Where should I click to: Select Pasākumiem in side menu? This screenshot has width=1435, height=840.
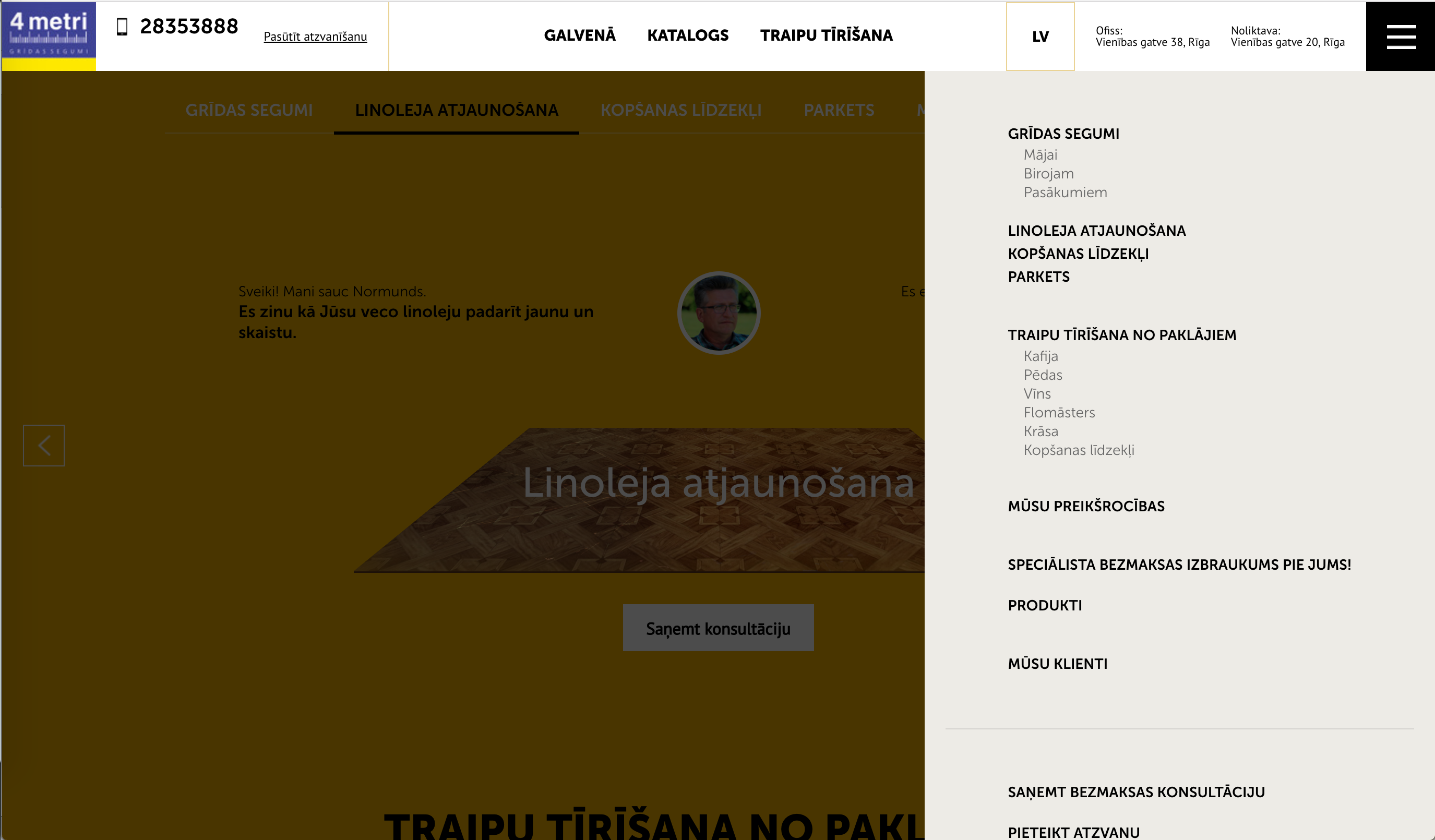(1065, 193)
